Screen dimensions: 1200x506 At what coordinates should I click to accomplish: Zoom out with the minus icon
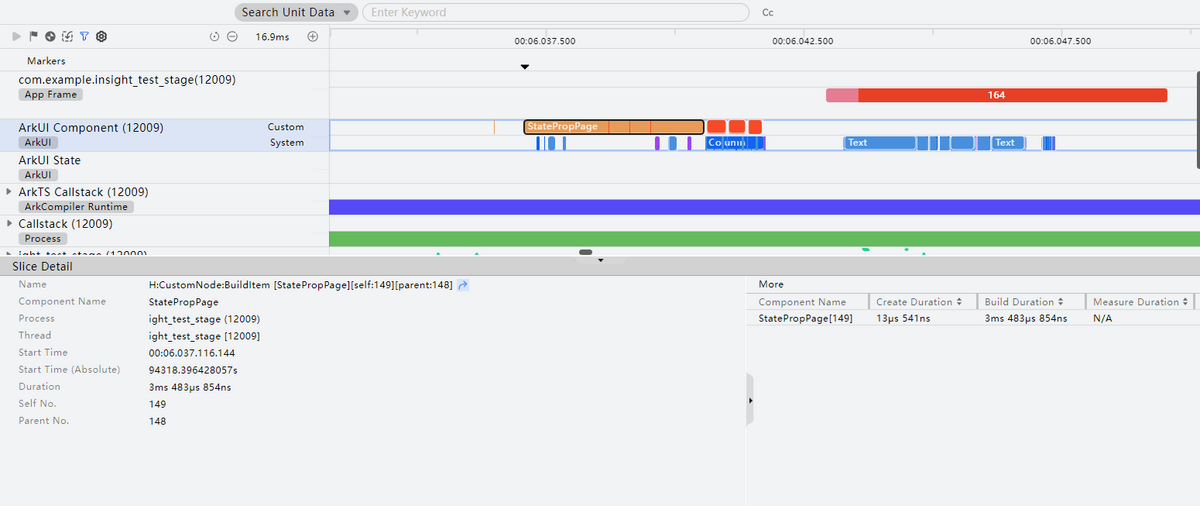pos(232,37)
